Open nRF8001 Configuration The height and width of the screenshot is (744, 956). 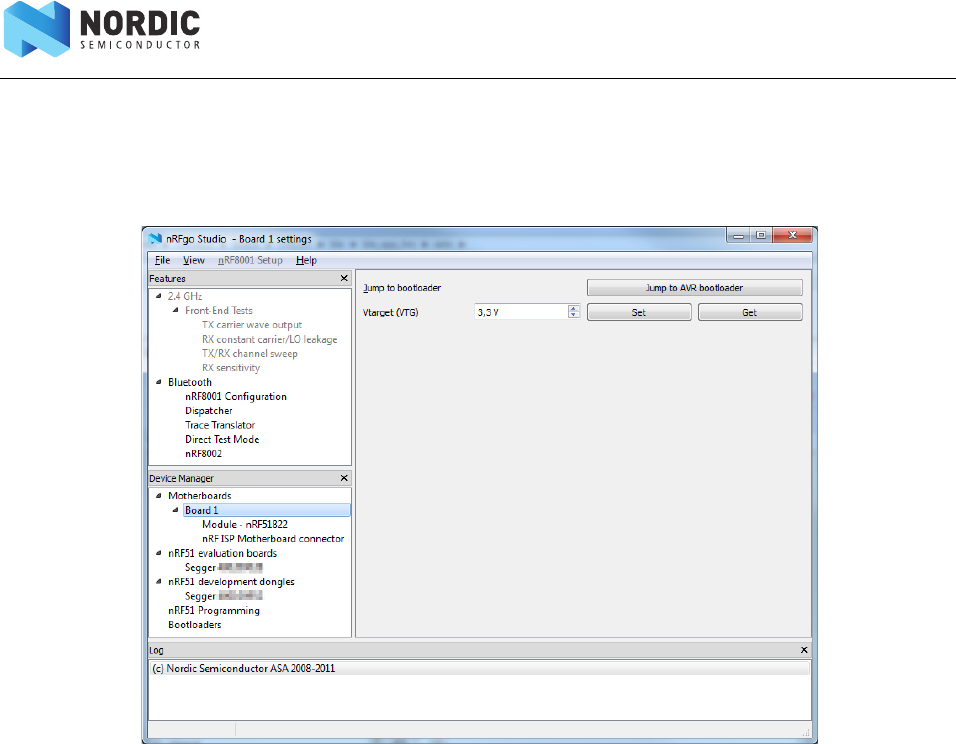coord(236,396)
